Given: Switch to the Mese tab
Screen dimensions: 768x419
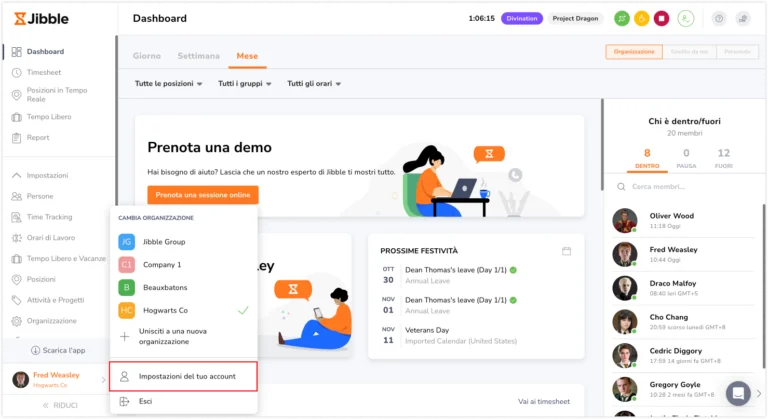Looking at the screenshot, I should (247, 56).
